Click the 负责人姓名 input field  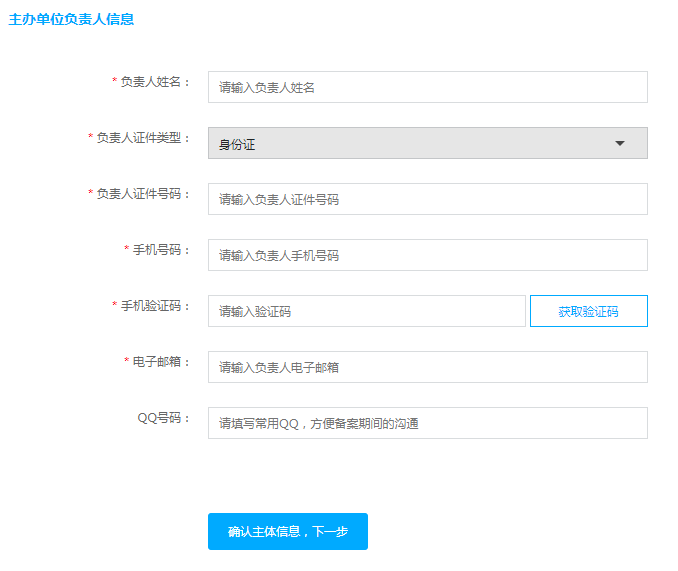coord(428,87)
